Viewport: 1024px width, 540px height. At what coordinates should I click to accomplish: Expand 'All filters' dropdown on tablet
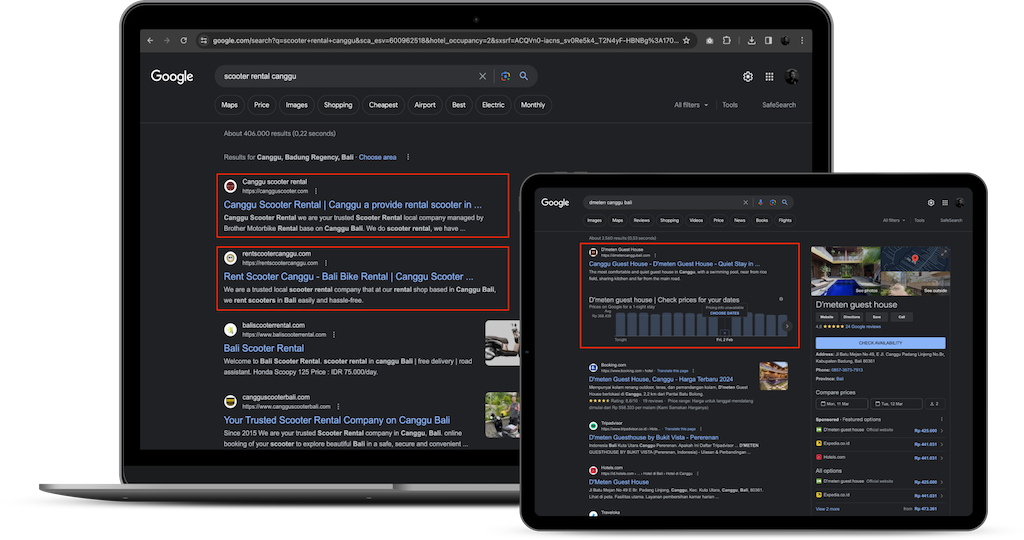tap(894, 221)
